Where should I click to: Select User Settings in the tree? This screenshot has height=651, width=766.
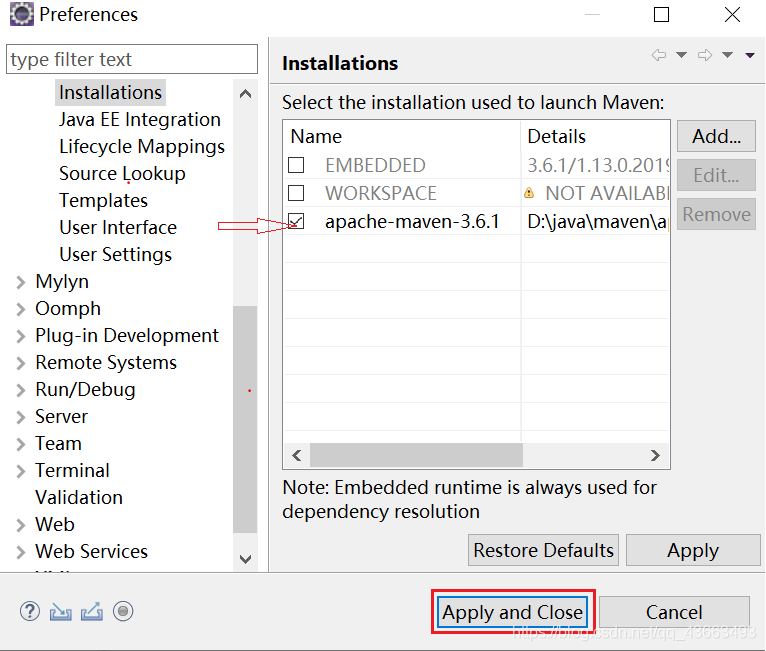click(x=116, y=254)
